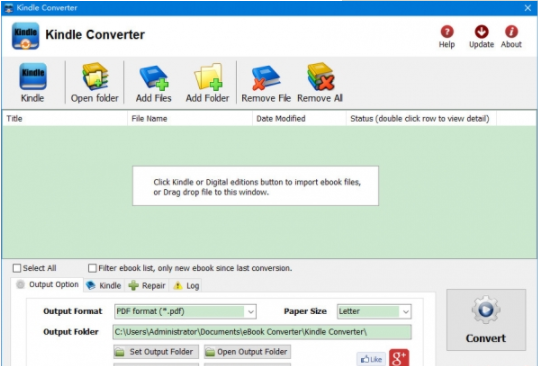Sort by Date Modified column header

(299, 119)
